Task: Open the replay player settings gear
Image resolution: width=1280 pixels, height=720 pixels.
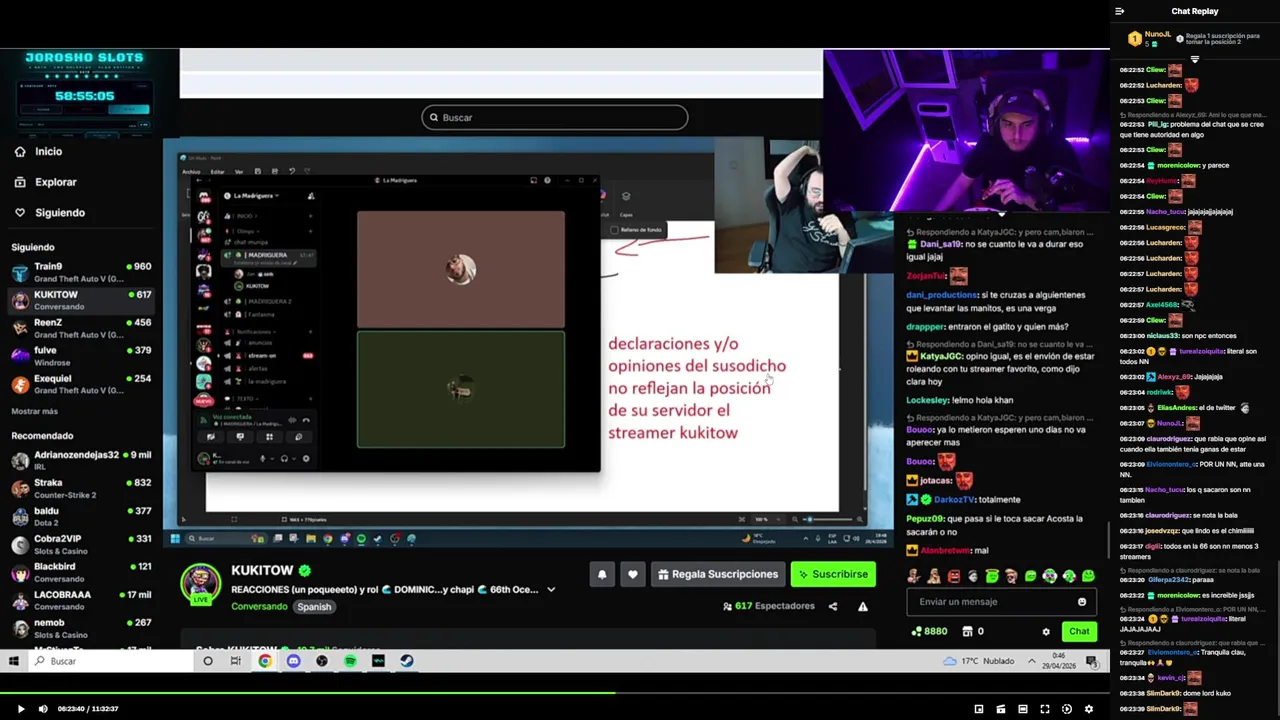Action: pyautogui.click(x=1089, y=709)
